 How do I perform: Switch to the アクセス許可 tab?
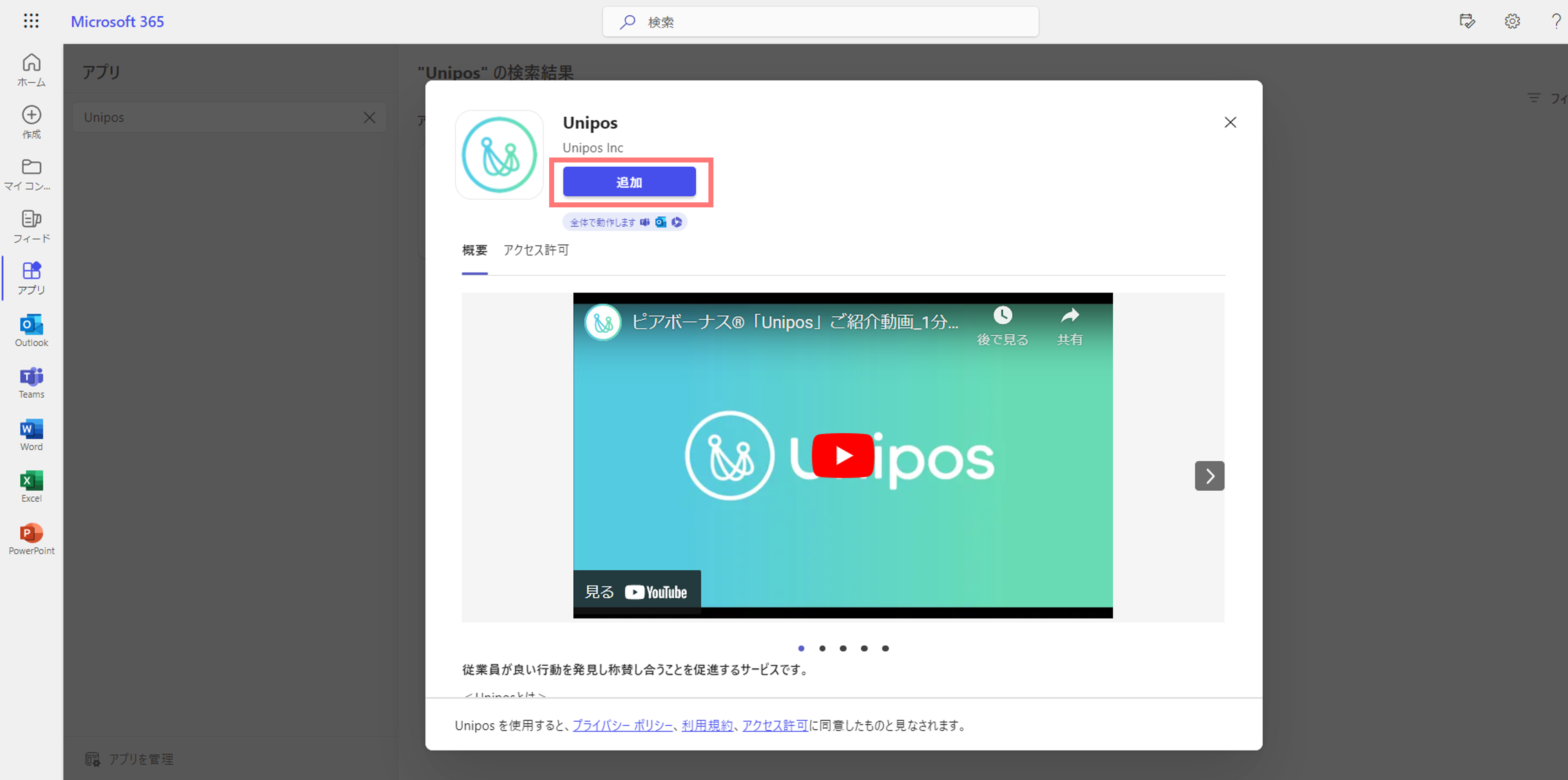[536, 250]
